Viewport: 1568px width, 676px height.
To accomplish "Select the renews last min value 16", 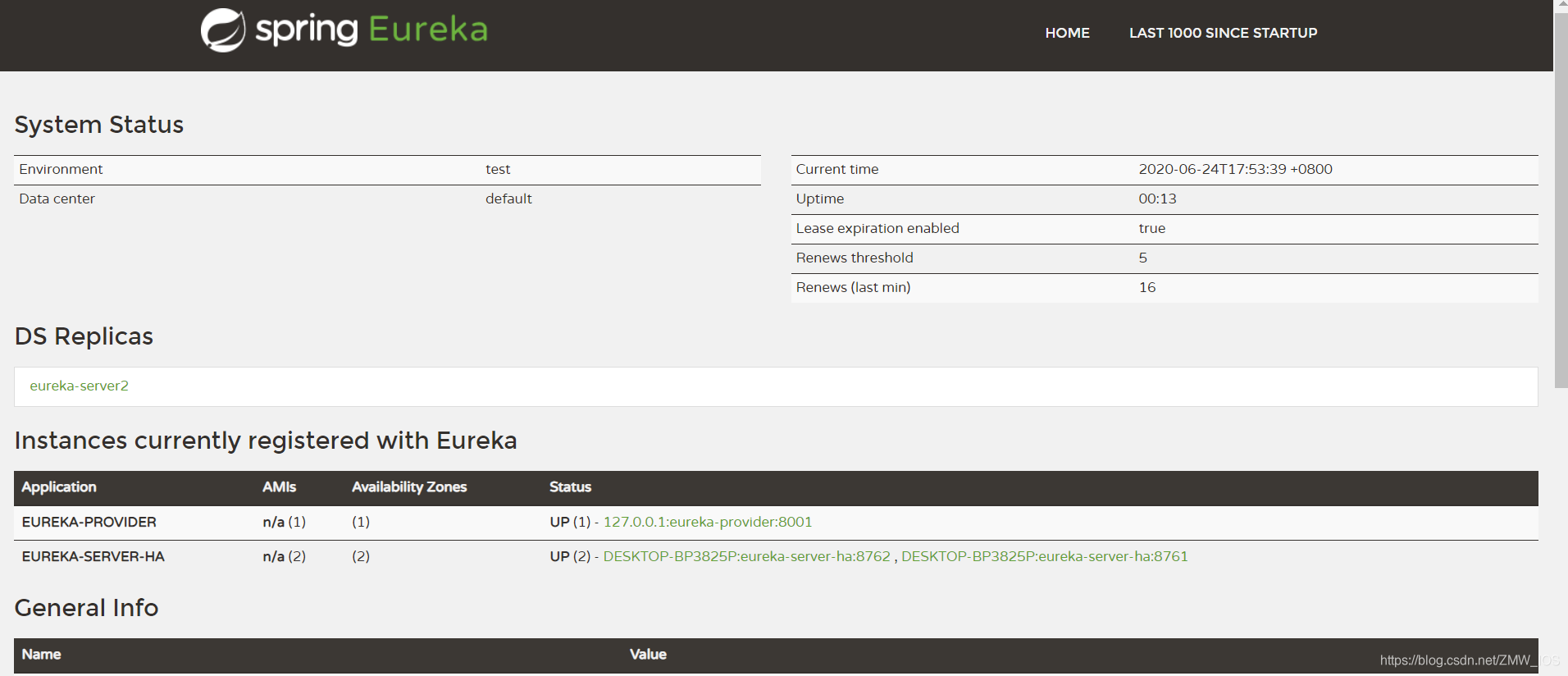I will (1147, 287).
